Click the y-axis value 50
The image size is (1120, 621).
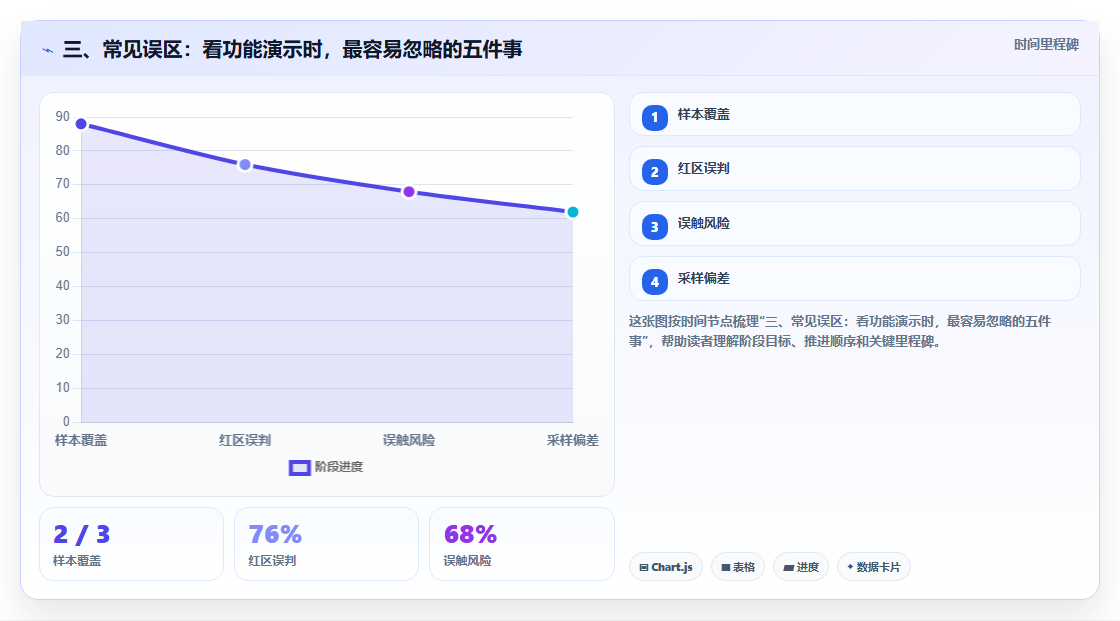coord(63,252)
